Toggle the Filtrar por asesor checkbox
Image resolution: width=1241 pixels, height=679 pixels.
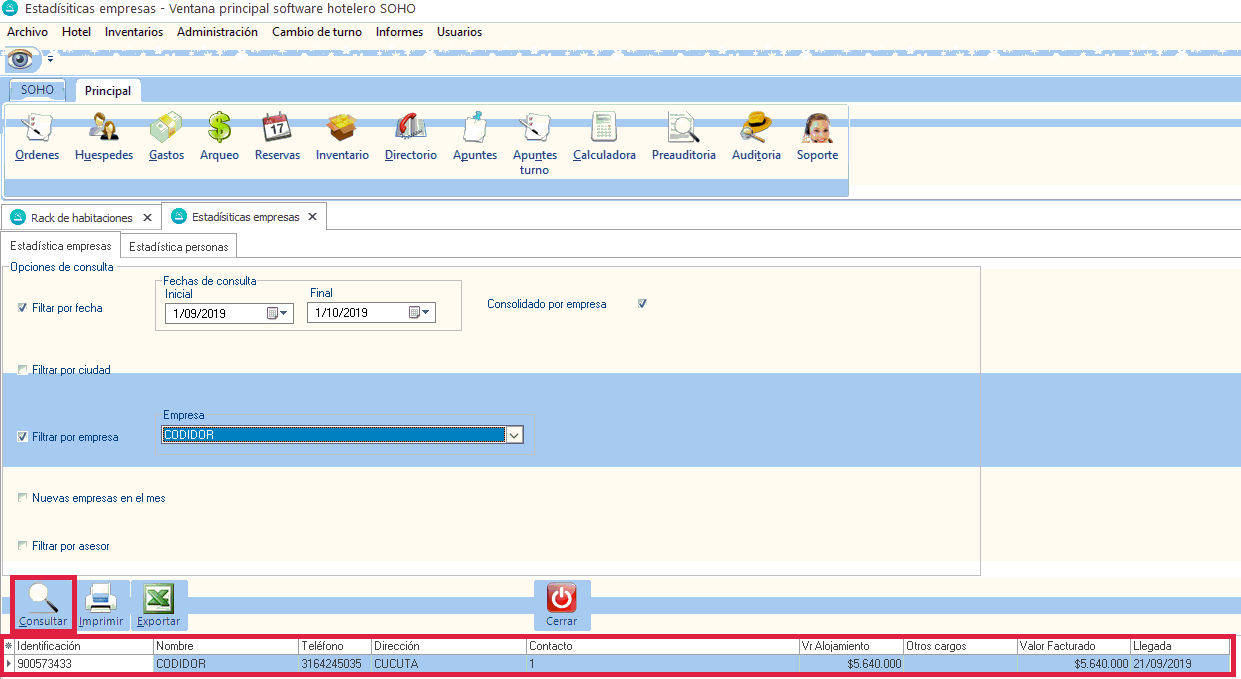click(x=23, y=546)
